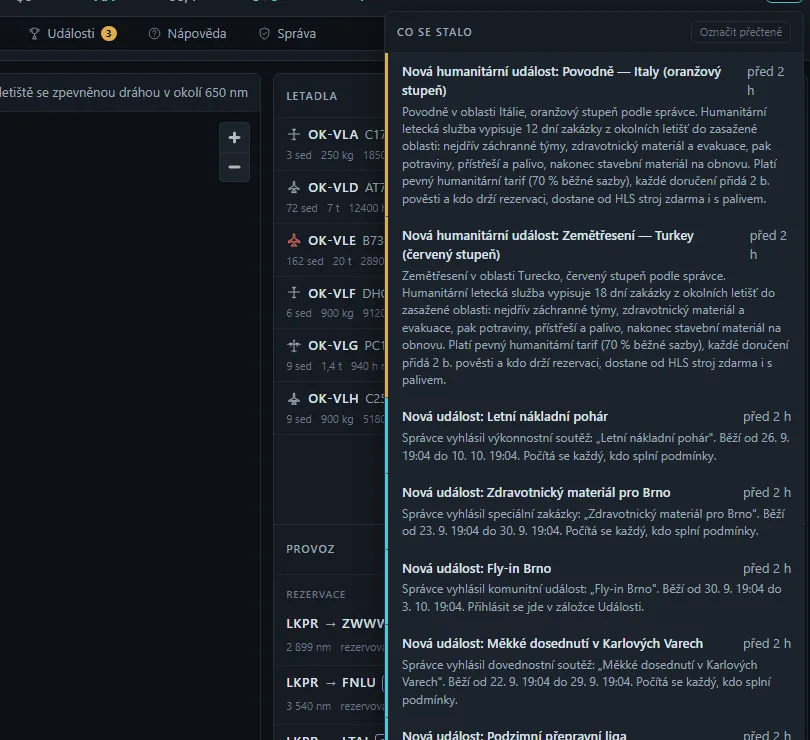Open the Fly-in Brno notification
The height and width of the screenshot is (740, 810).
coord(594,588)
